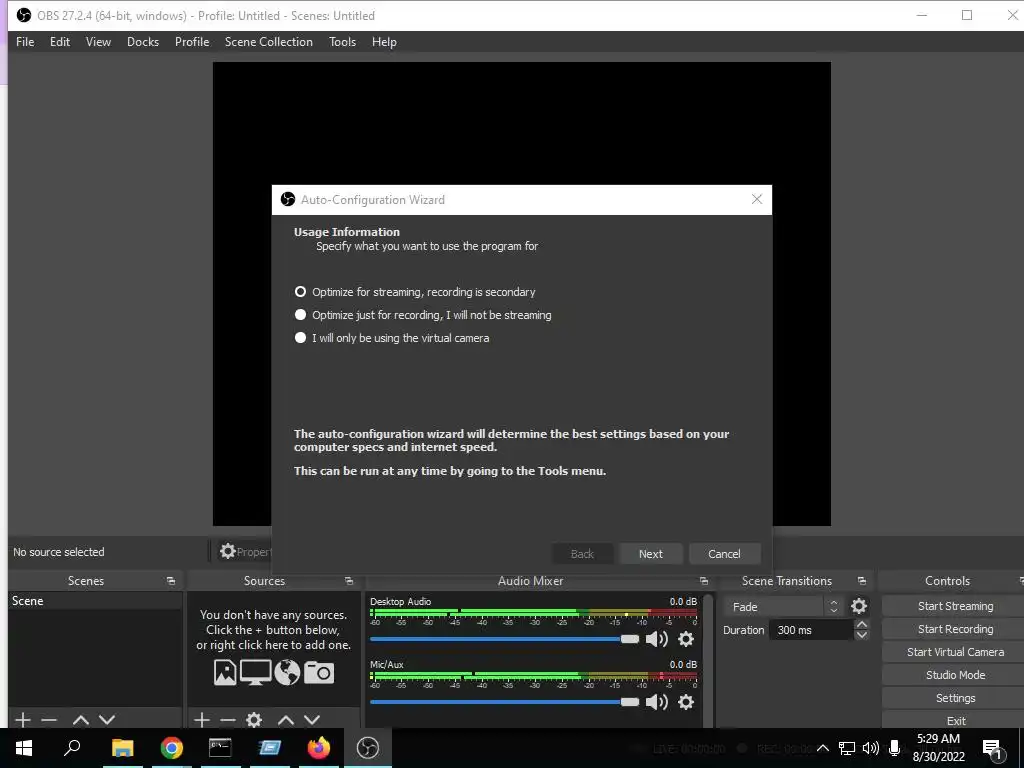Viewport: 1024px width, 768px height.
Task: Close the Auto-Configuration Wizard dialog
Action: click(757, 199)
